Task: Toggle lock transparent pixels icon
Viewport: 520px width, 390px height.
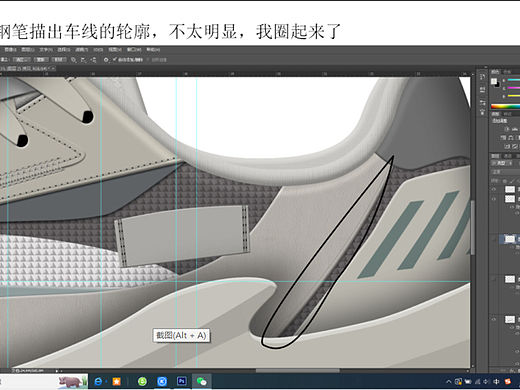Action: click(x=505, y=181)
